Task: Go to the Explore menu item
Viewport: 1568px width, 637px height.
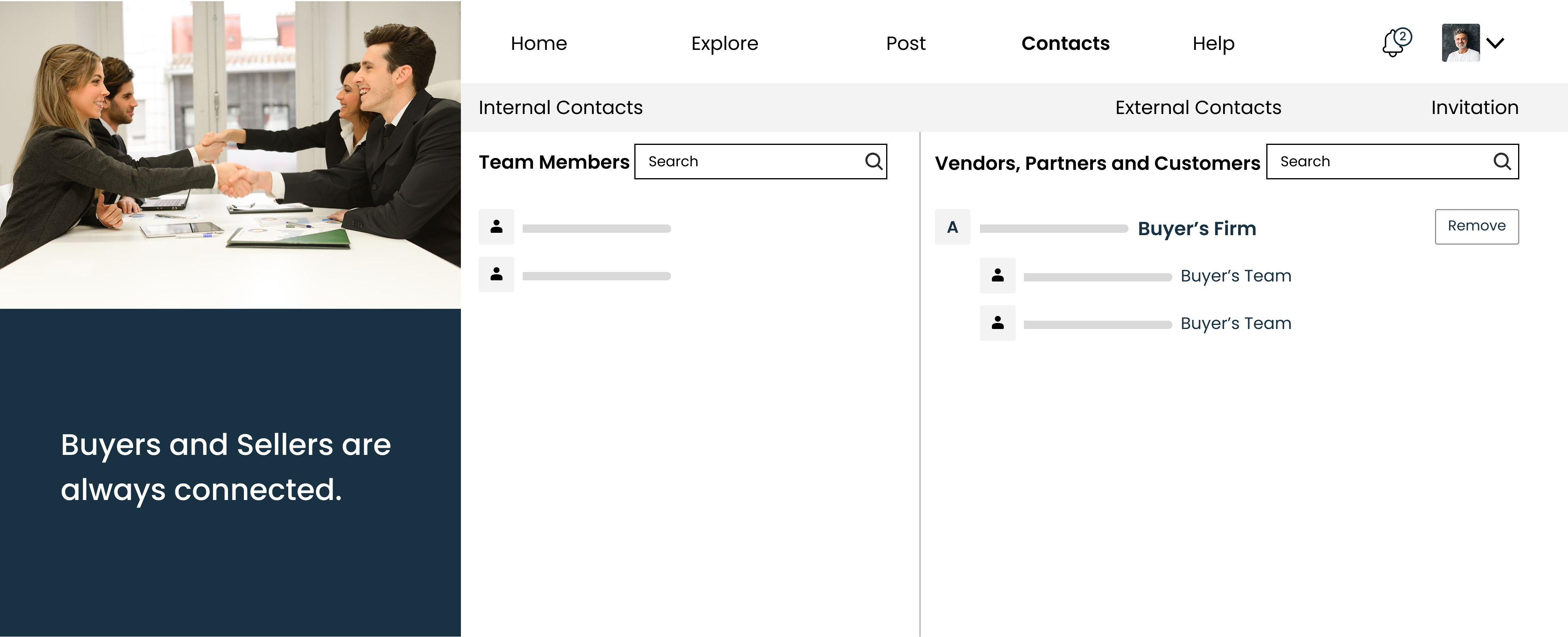Action: click(724, 43)
